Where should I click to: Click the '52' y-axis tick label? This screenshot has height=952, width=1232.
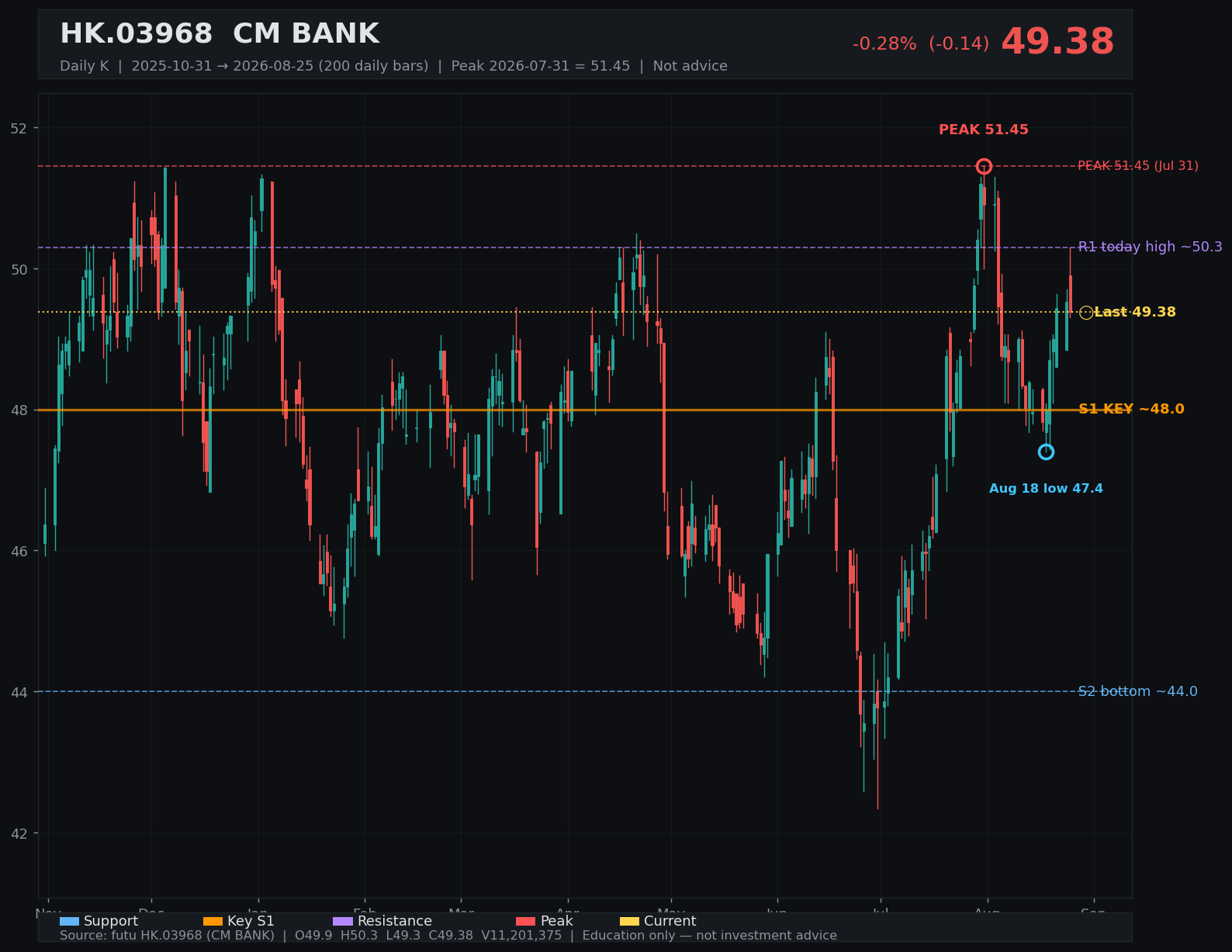click(19, 128)
